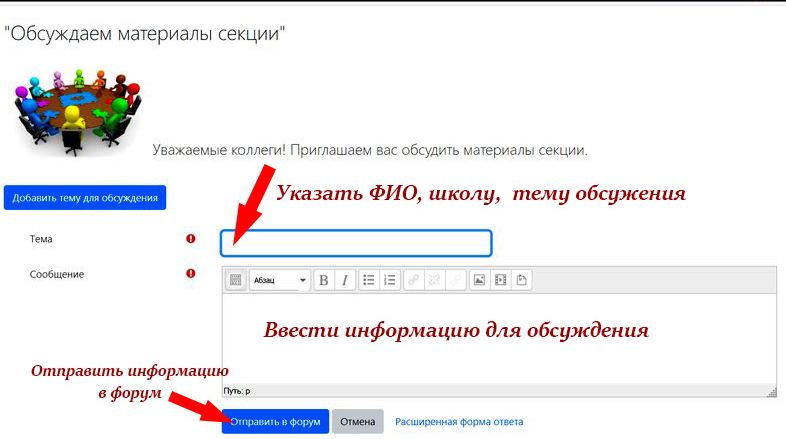786x439 pixels.
Task: Insert an image into the message
Action: [479, 281]
